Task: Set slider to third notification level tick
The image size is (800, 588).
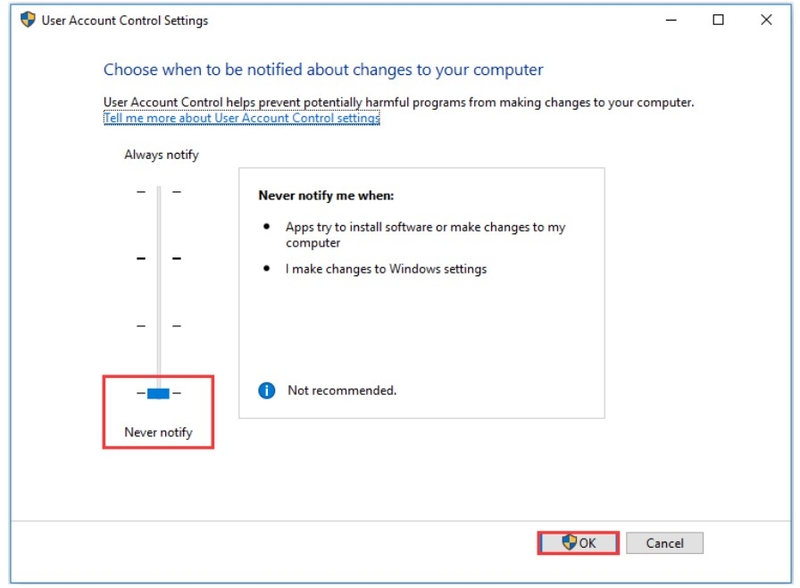Action: click(159, 326)
